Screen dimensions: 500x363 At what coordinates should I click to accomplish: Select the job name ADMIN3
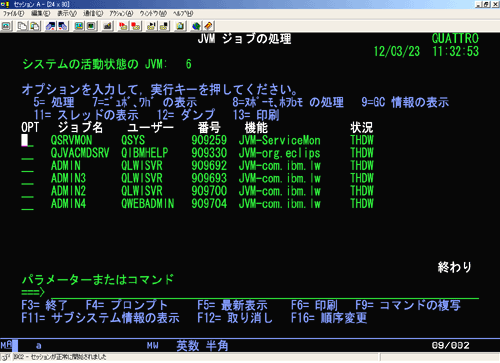[x=68, y=178]
